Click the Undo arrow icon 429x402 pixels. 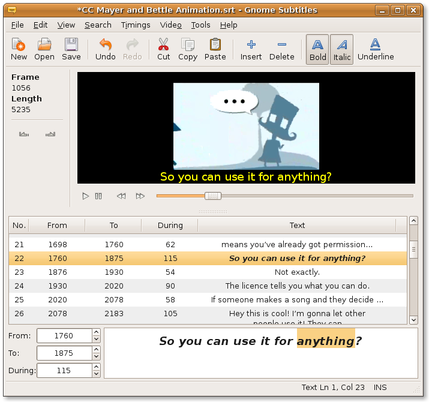point(105,45)
